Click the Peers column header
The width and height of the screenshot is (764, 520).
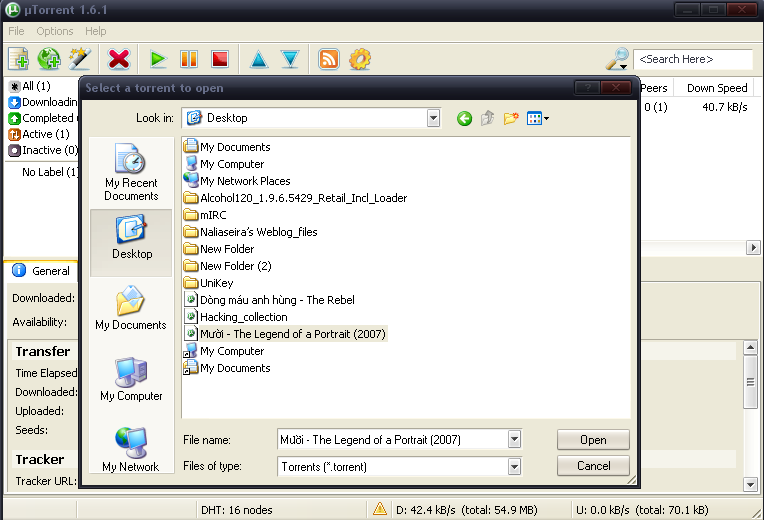coord(656,88)
